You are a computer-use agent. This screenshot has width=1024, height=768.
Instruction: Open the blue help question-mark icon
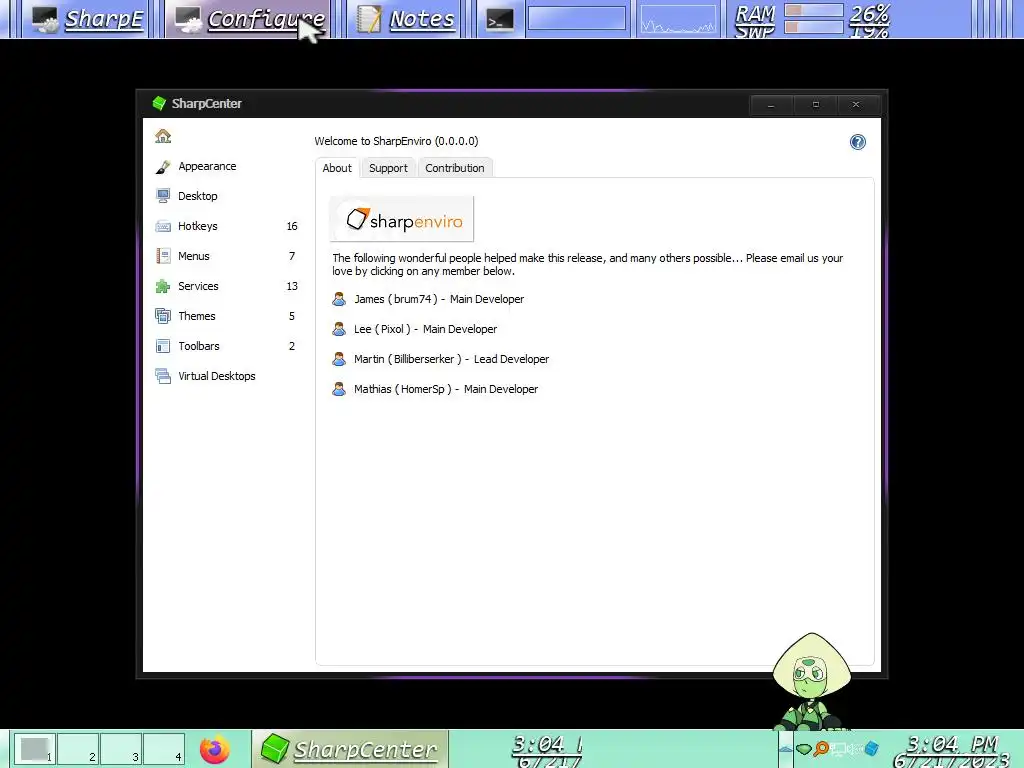tap(857, 142)
